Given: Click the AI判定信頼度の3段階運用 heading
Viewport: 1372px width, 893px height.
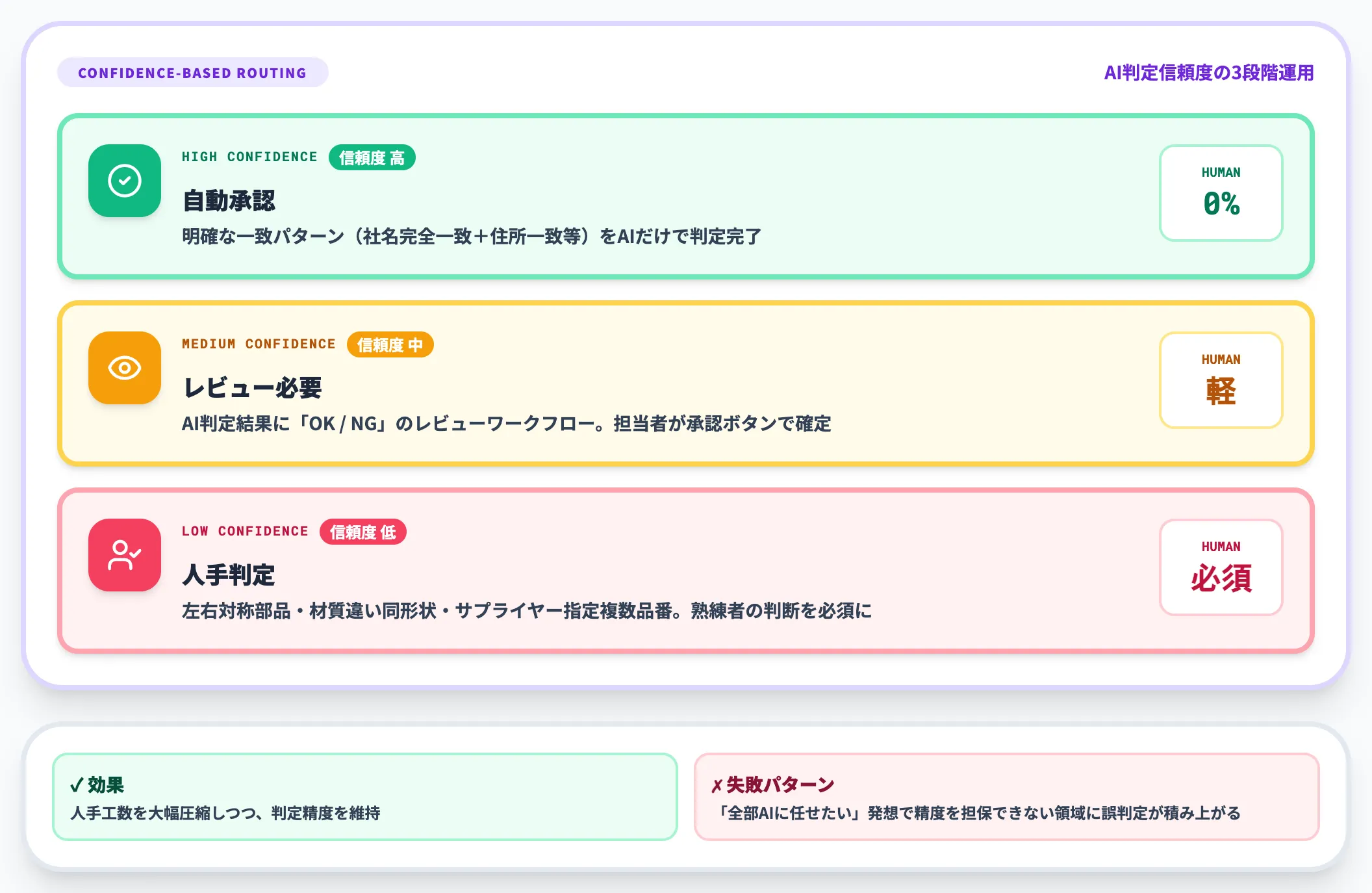Looking at the screenshot, I should [1209, 73].
